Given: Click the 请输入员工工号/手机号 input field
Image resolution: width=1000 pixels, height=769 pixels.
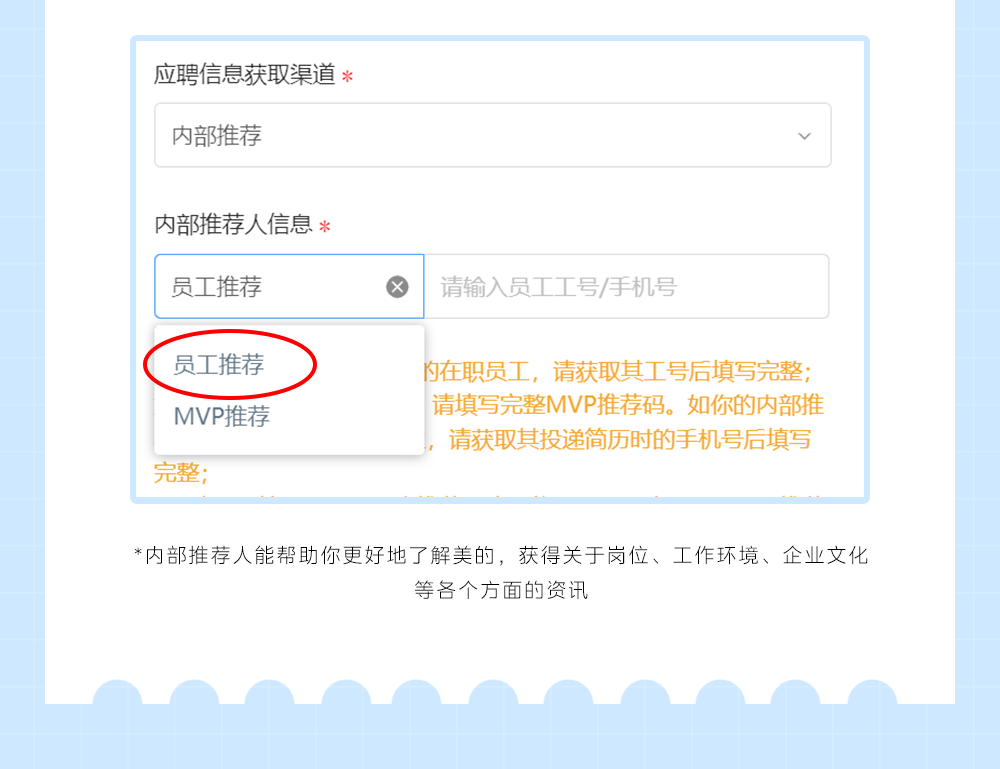Looking at the screenshot, I should tap(627, 286).
